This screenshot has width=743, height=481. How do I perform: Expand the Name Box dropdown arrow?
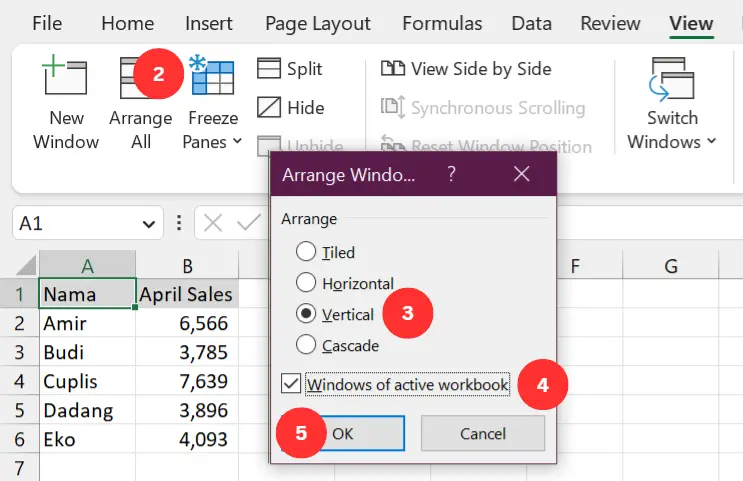tap(149, 223)
